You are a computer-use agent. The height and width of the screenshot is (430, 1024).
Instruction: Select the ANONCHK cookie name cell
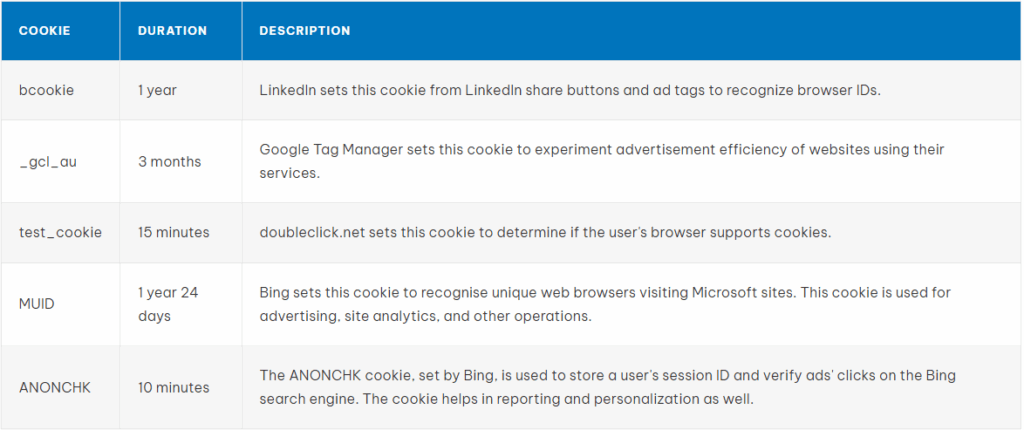click(x=55, y=387)
